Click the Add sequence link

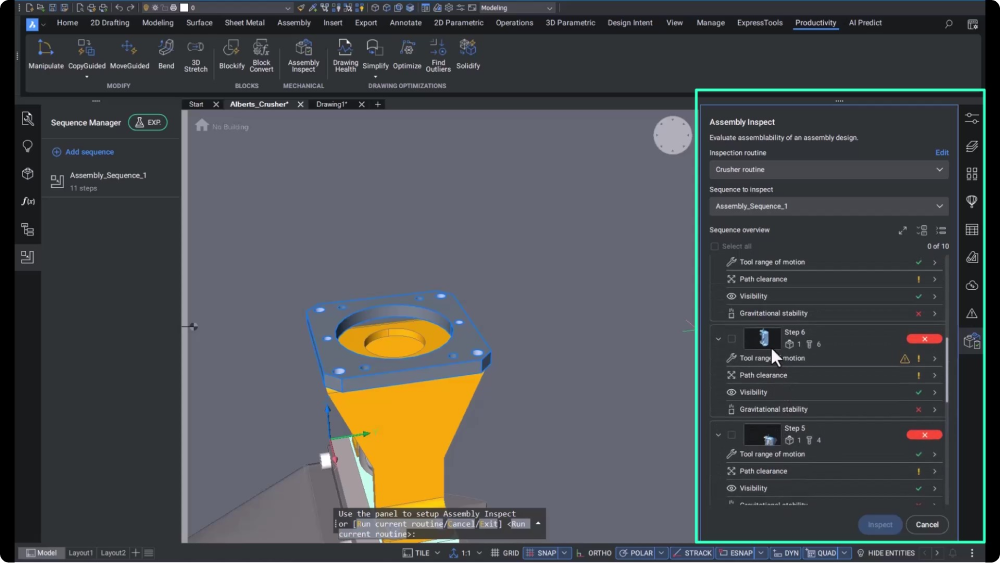(89, 152)
